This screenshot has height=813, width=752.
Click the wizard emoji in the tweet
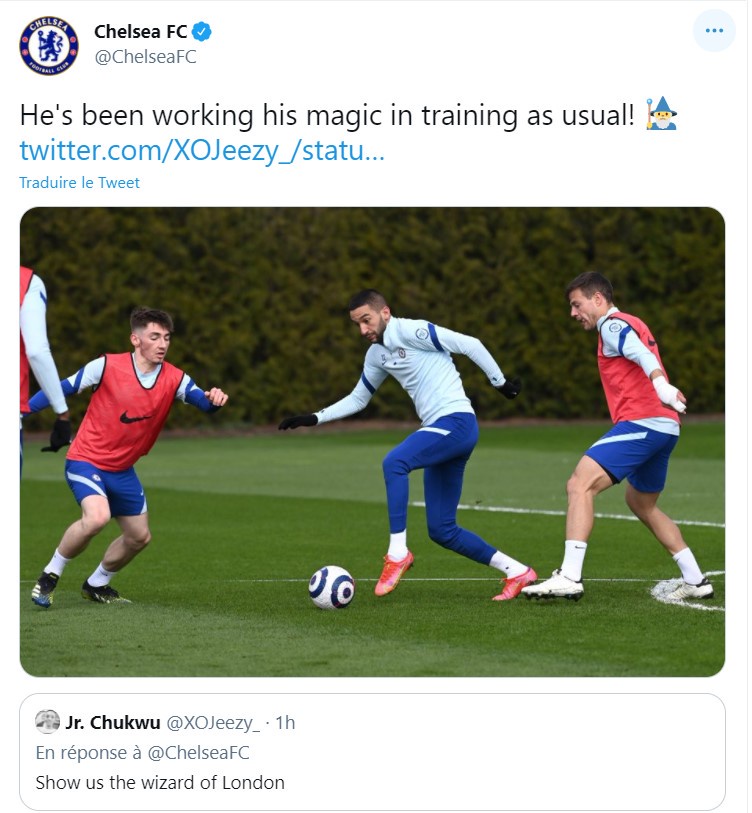[x=661, y=114]
